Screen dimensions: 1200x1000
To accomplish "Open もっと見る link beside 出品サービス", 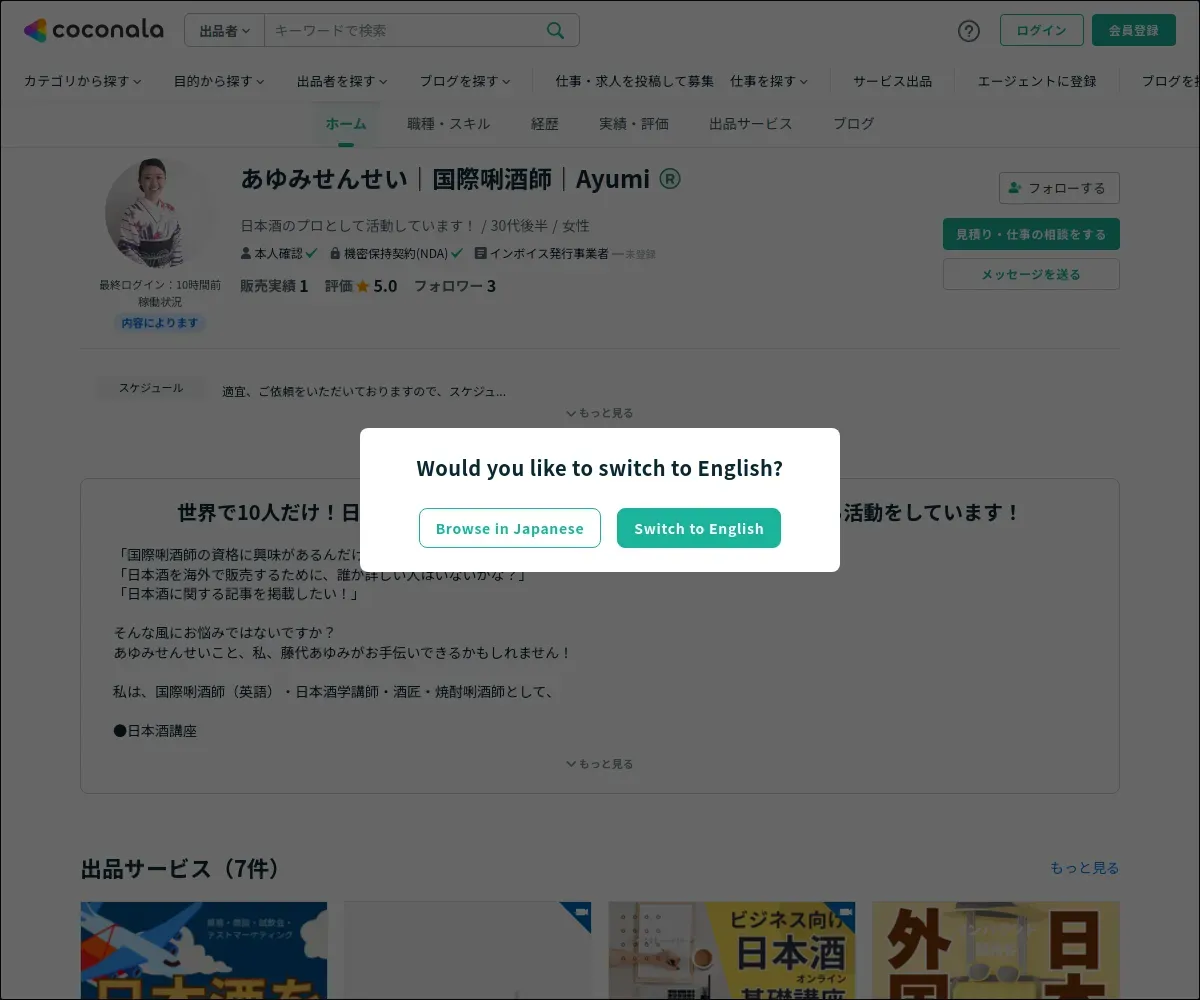I will tap(1085, 868).
